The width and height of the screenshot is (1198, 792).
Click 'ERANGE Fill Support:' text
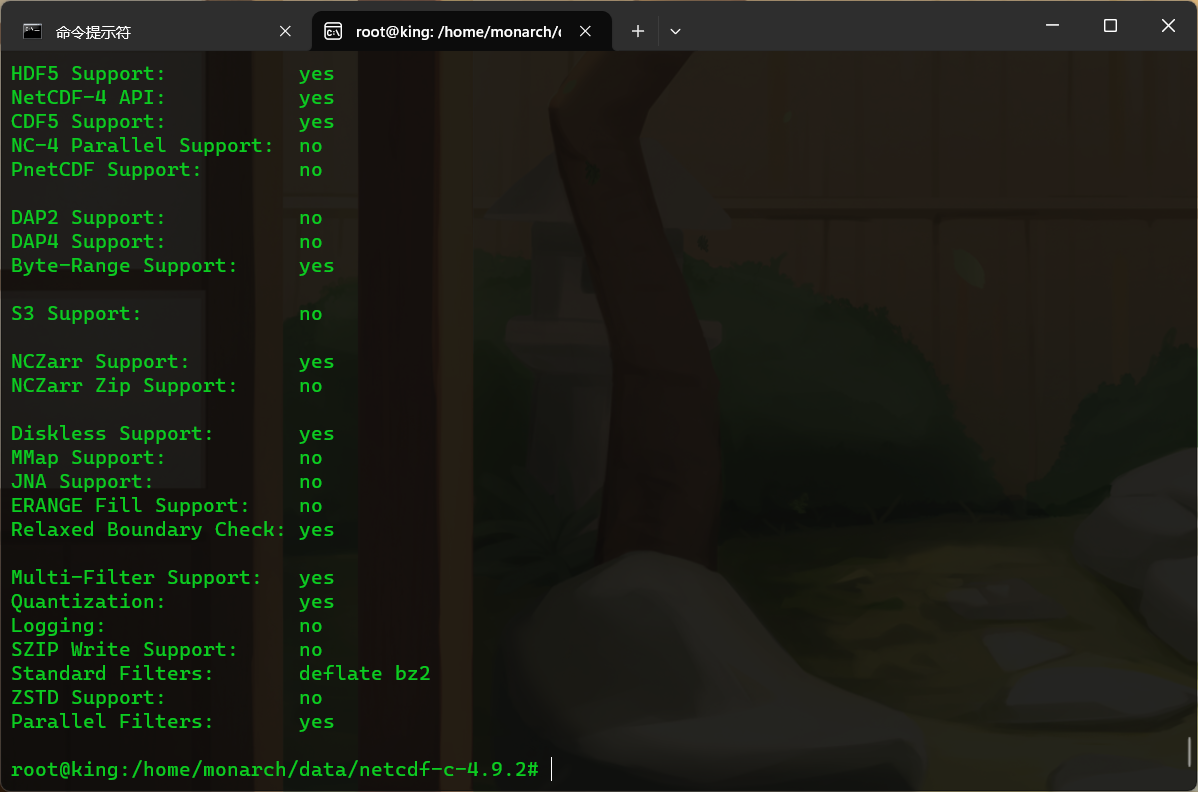pyautogui.click(x=130, y=506)
